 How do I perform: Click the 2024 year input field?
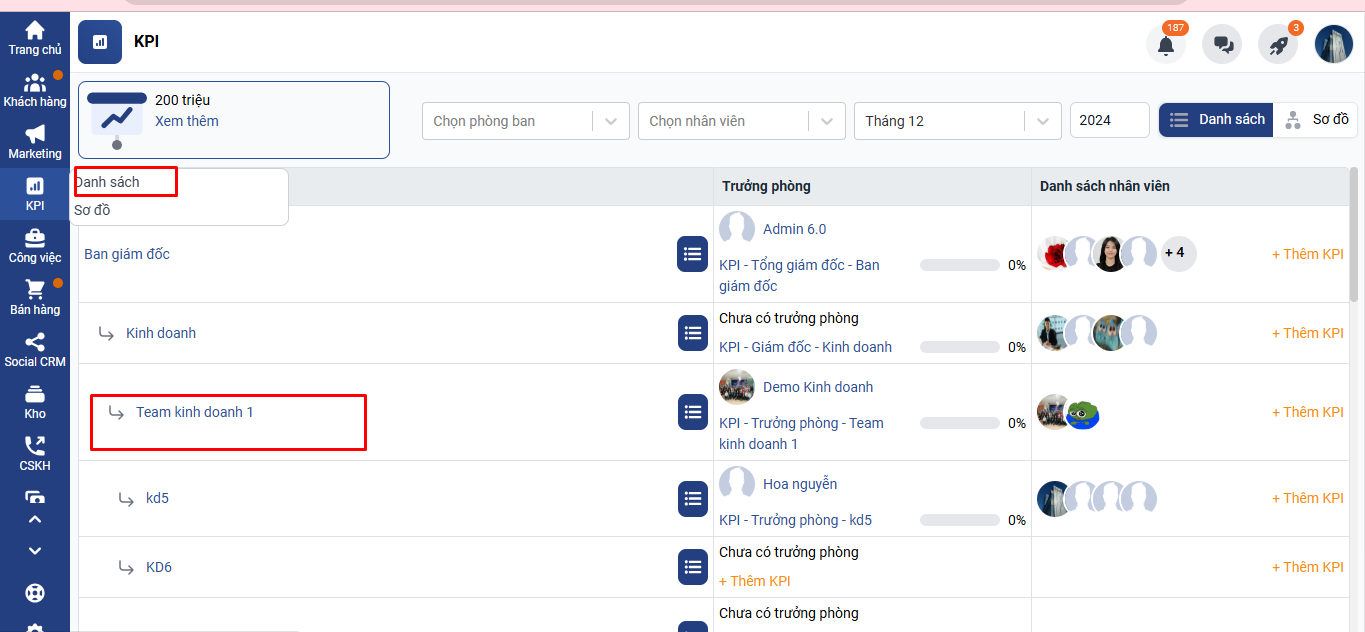1109,121
